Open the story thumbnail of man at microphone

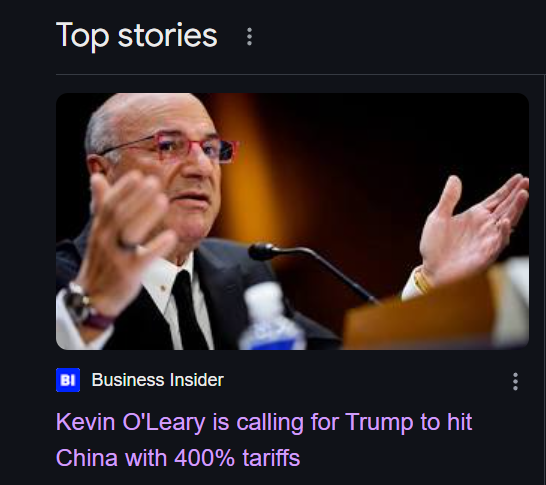pyautogui.click(x=292, y=221)
